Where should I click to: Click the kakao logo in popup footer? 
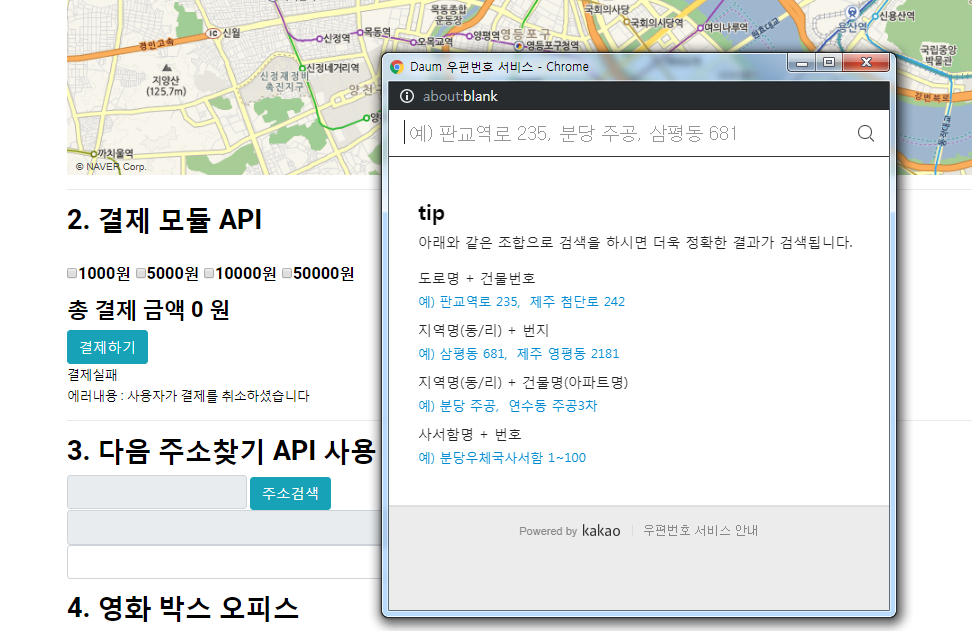tap(601, 531)
